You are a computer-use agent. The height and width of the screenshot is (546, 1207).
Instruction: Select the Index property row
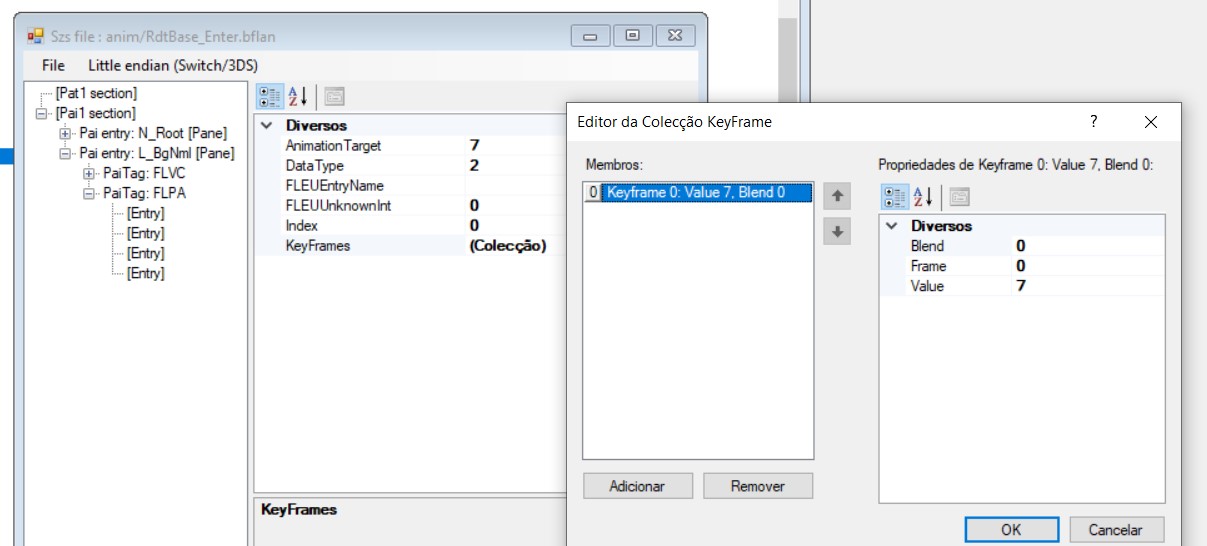pyautogui.click(x=410, y=226)
